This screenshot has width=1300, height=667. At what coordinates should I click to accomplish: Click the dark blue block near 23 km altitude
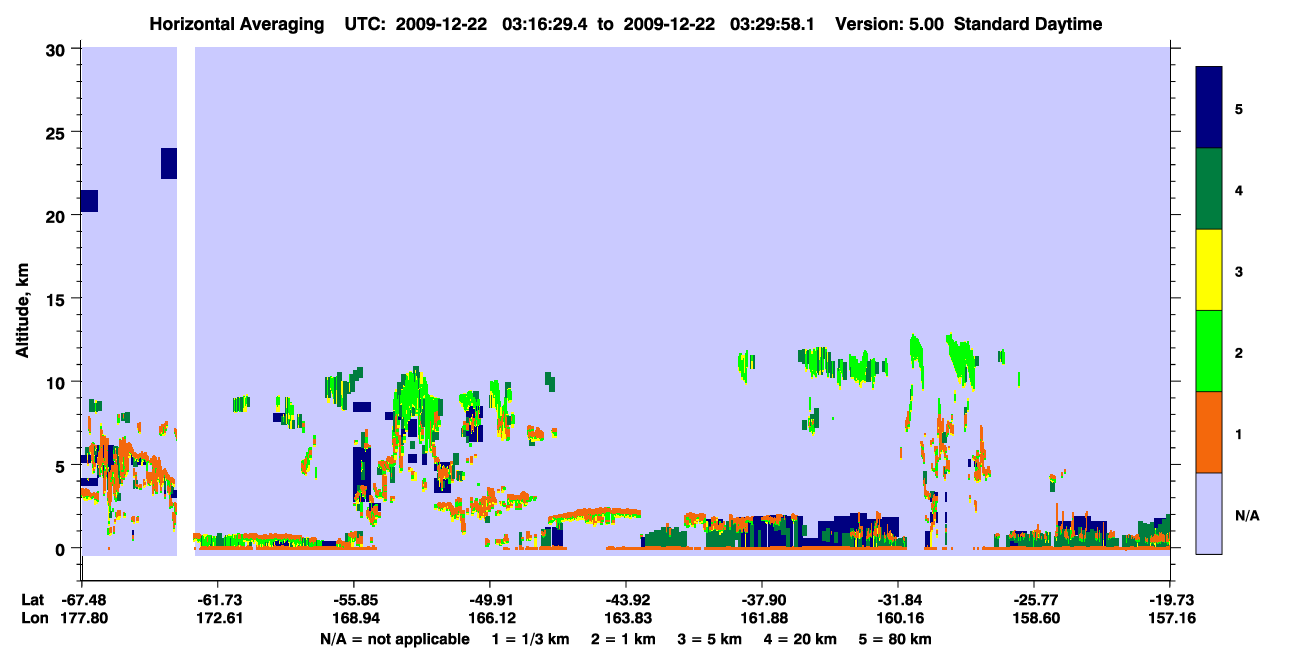(x=169, y=163)
